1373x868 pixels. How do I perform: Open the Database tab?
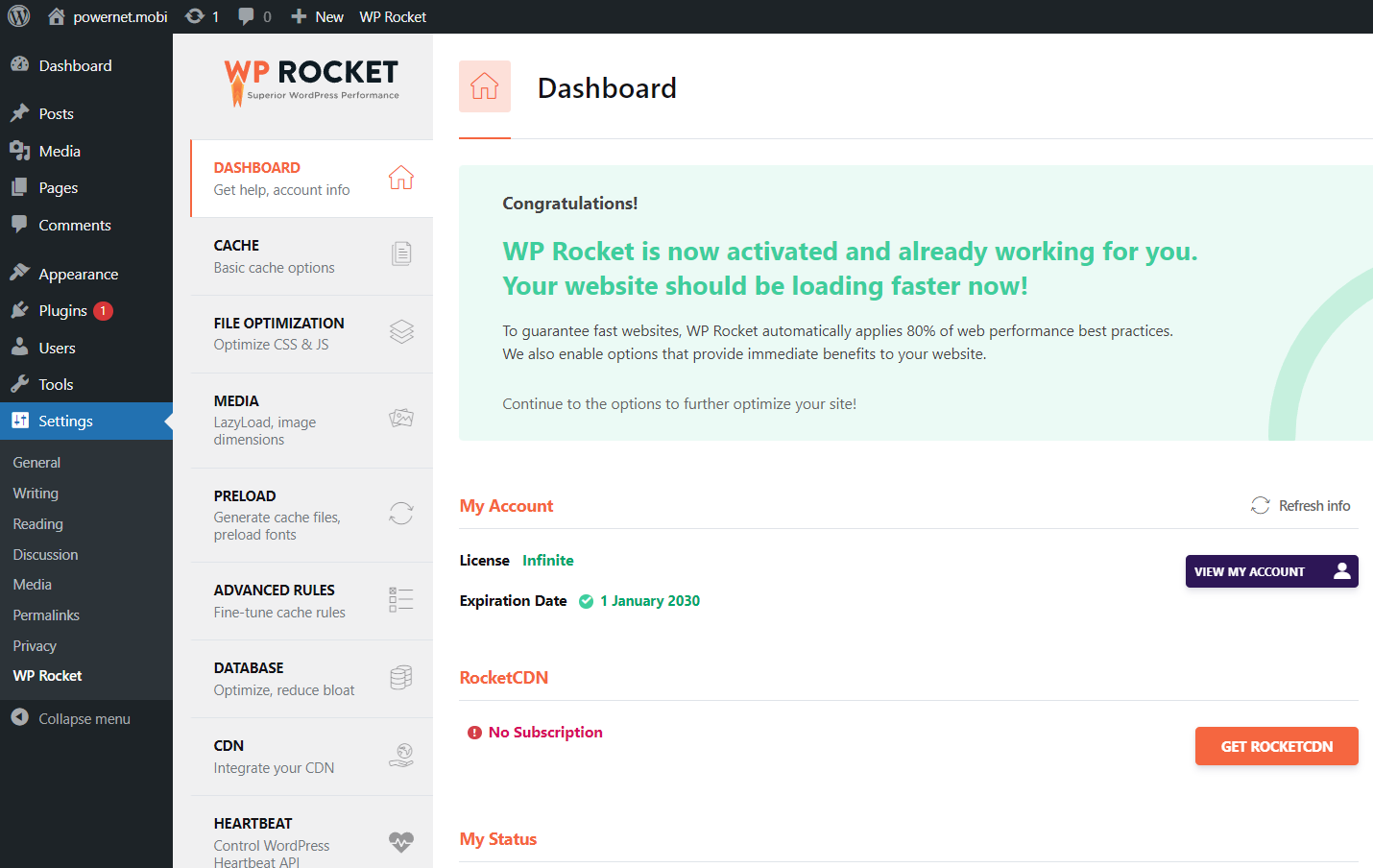312,679
